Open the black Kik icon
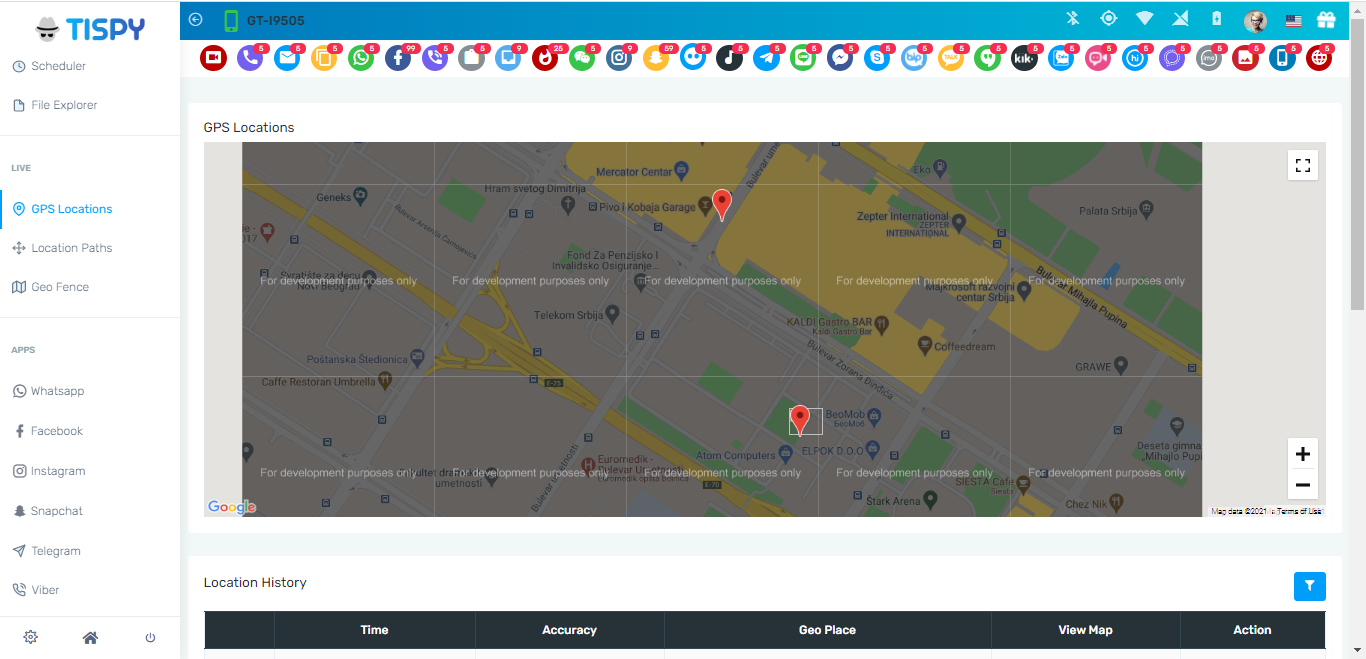This screenshot has width=1366, height=659. click(x=1024, y=58)
